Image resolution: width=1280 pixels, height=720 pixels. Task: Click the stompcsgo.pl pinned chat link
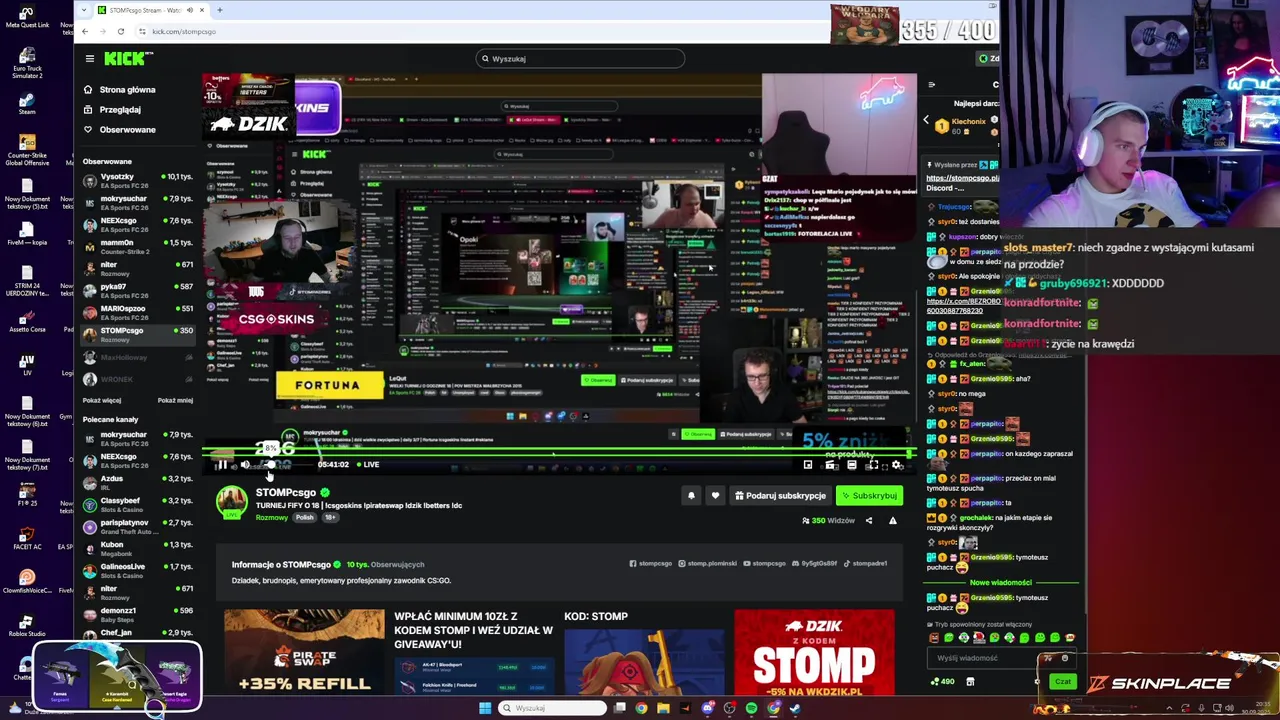(962, 178)
